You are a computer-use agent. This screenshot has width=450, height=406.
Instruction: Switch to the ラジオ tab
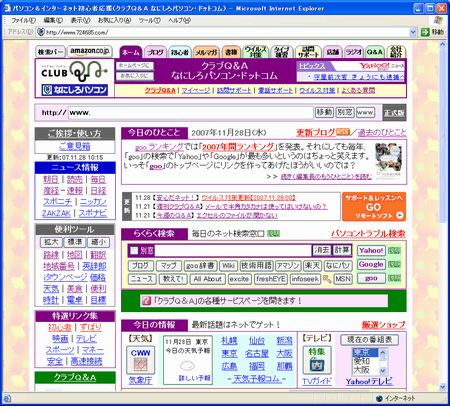coord(354,52)
